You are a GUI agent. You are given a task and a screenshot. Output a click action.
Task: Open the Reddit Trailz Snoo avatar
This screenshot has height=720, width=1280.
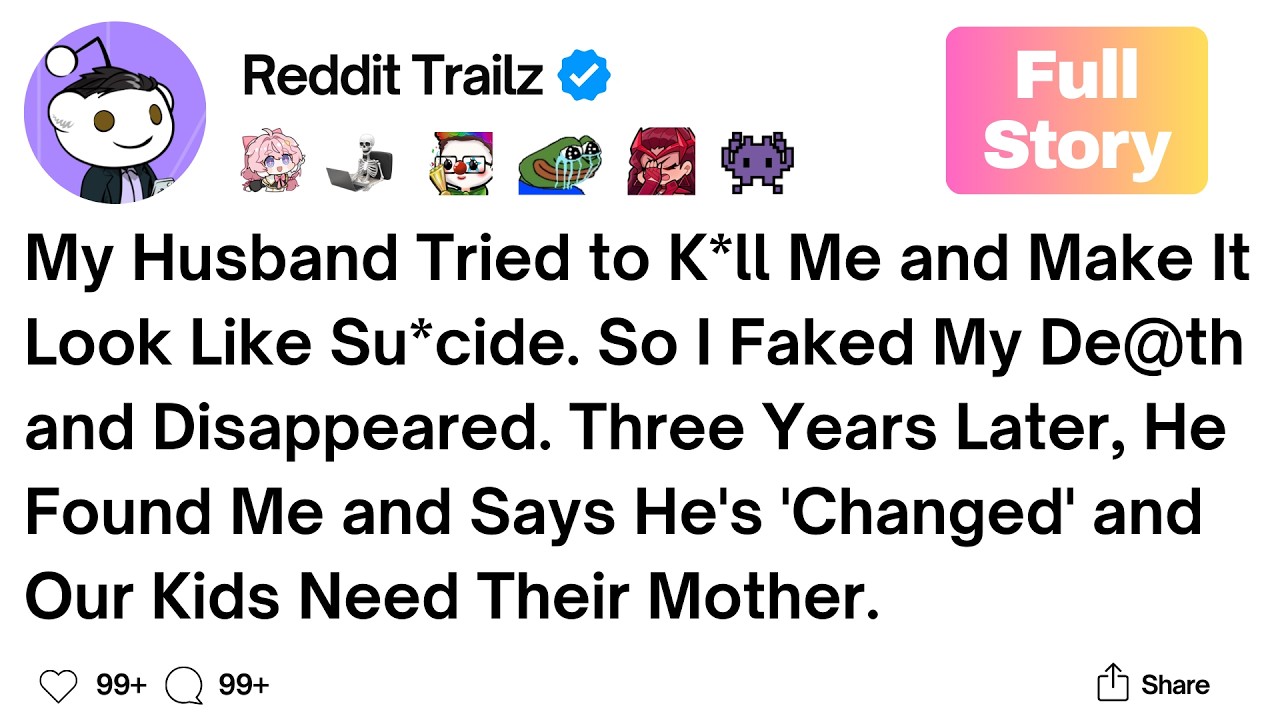114,112
